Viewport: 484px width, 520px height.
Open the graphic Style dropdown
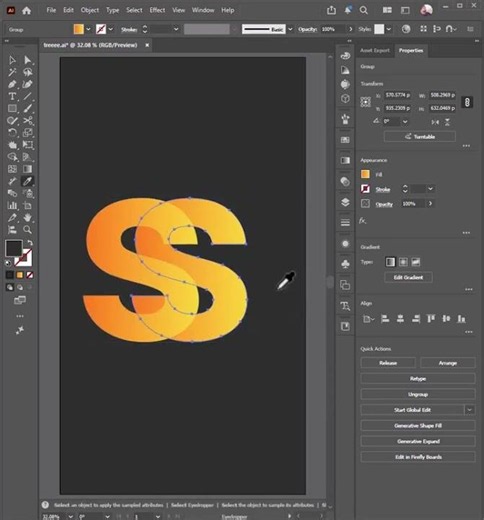(x=389, y=29)
